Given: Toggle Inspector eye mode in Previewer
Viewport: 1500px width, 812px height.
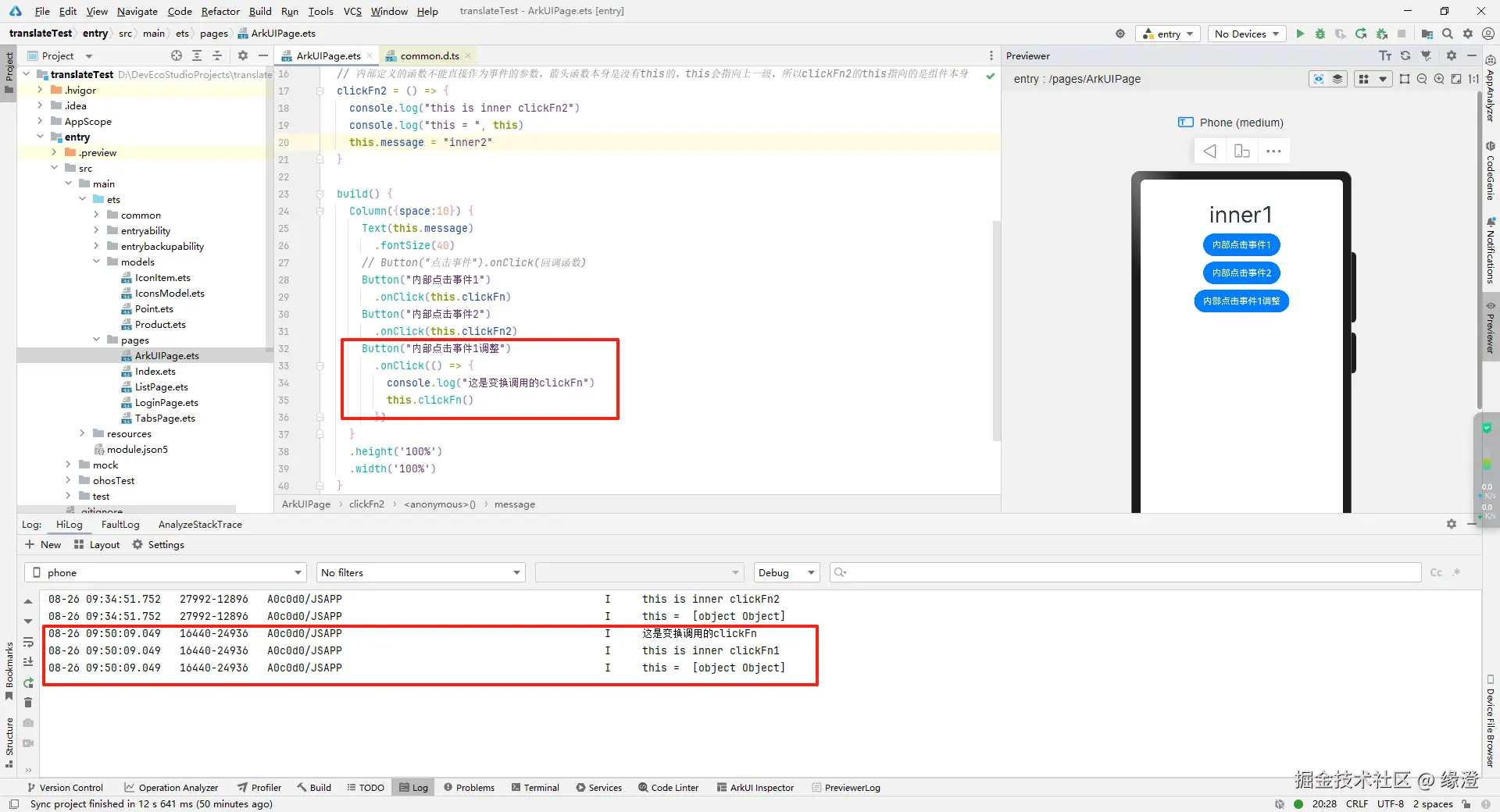Looking at the screenshot, I should point(1319,79).
